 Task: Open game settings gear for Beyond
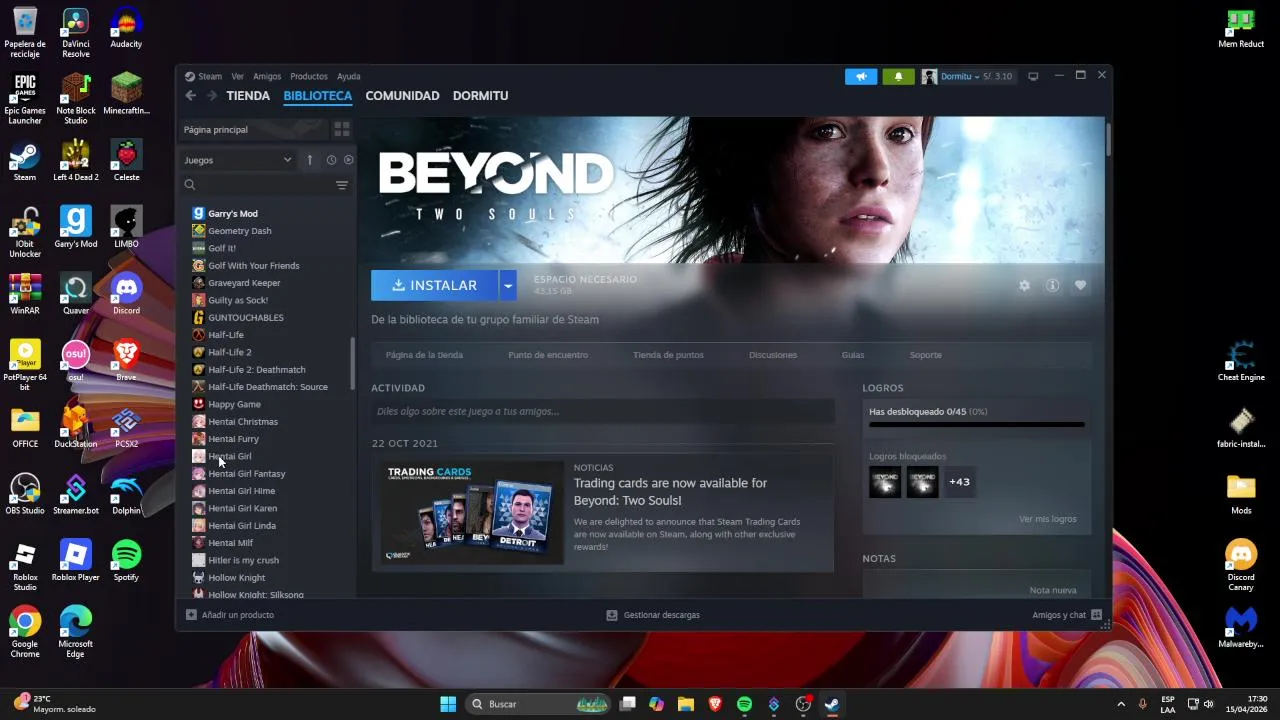1024,286
